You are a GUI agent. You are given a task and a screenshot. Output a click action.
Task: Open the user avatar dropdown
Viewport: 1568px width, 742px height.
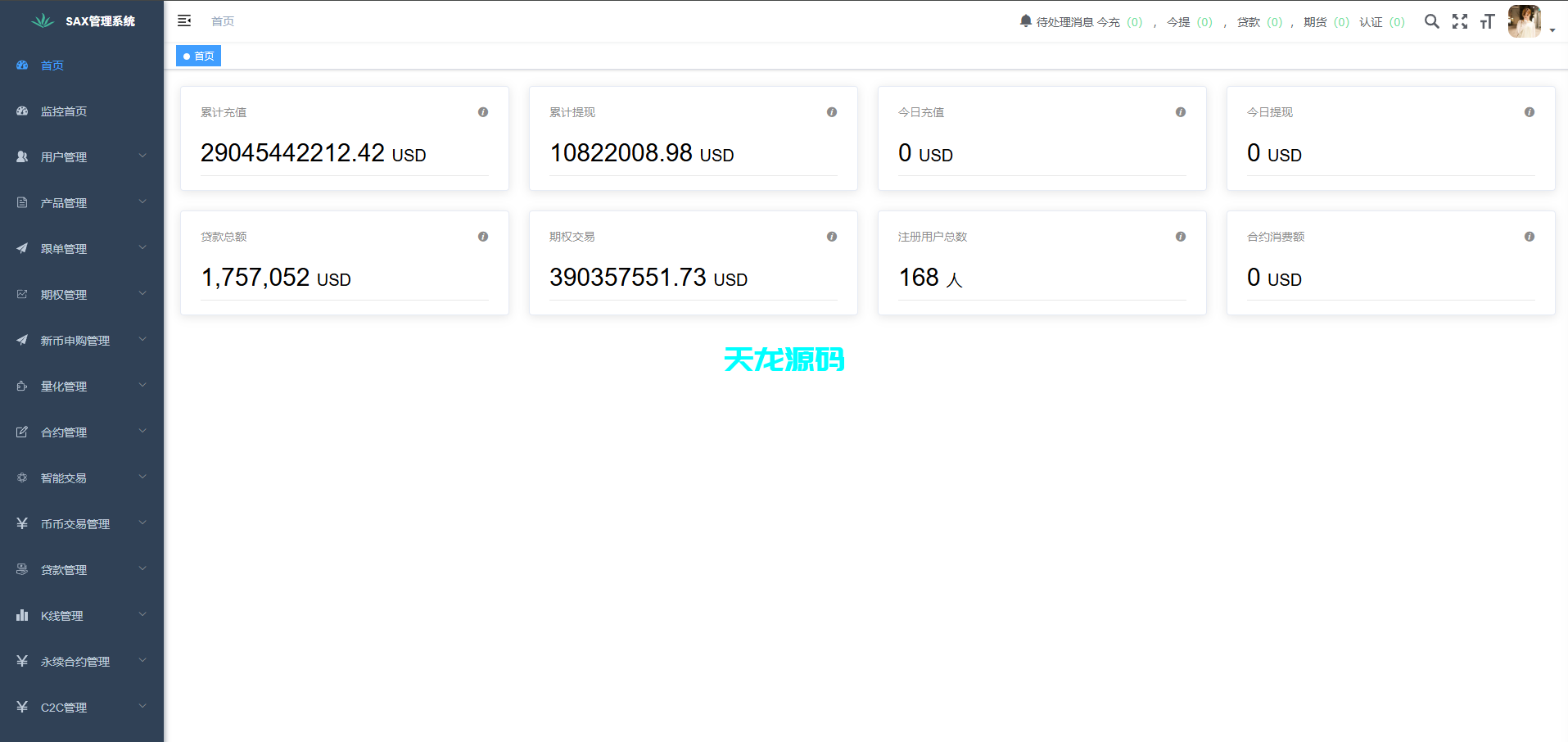1524,21
